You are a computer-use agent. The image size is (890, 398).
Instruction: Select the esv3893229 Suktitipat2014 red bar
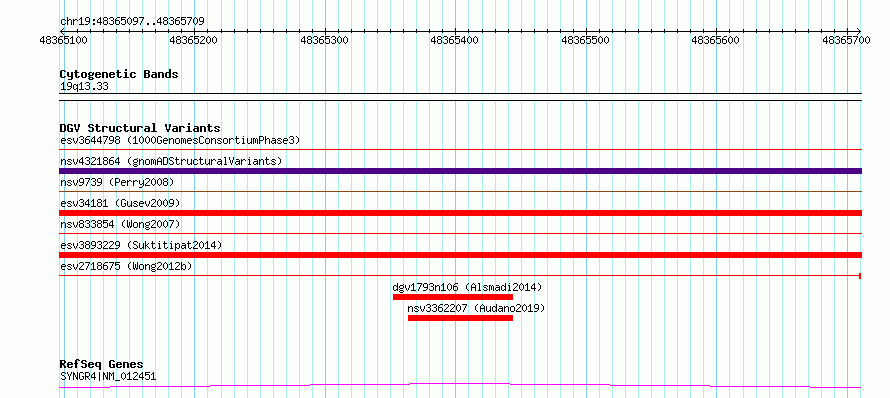[x=460, y=255]
